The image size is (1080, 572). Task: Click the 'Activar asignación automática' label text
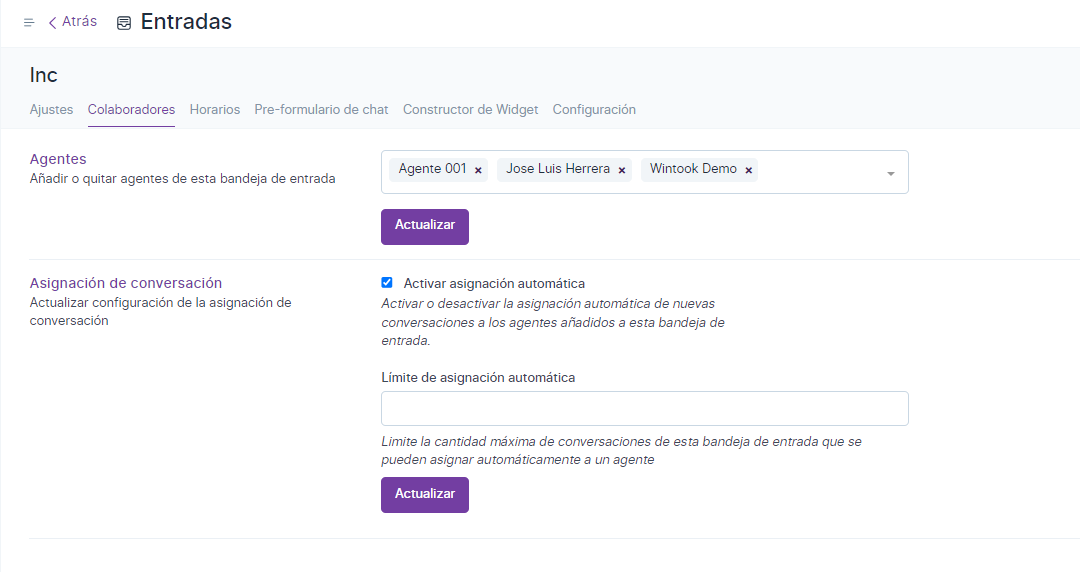(x=494, y=284)
